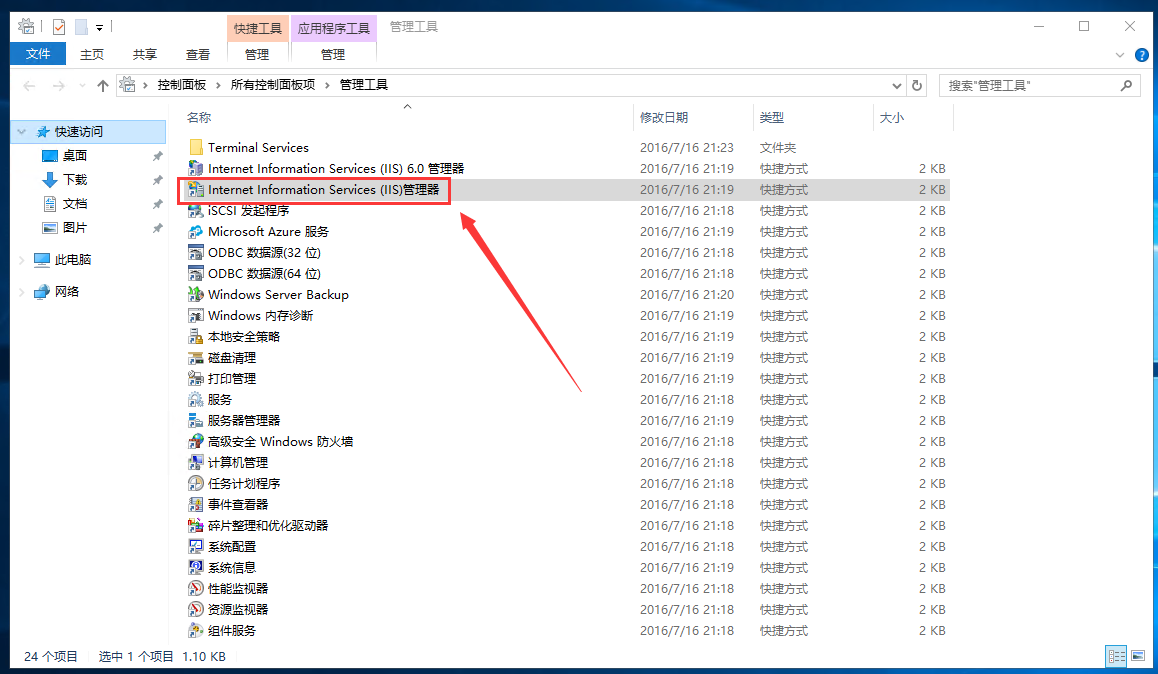Unpin 桌面 from quick access
Image resolution: width=1158 pixels, height=674 pixels.
pos(157,156)
